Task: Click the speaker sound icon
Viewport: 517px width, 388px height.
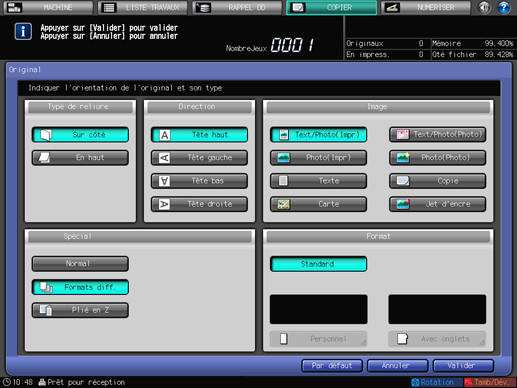Action: tap(484, 7)
